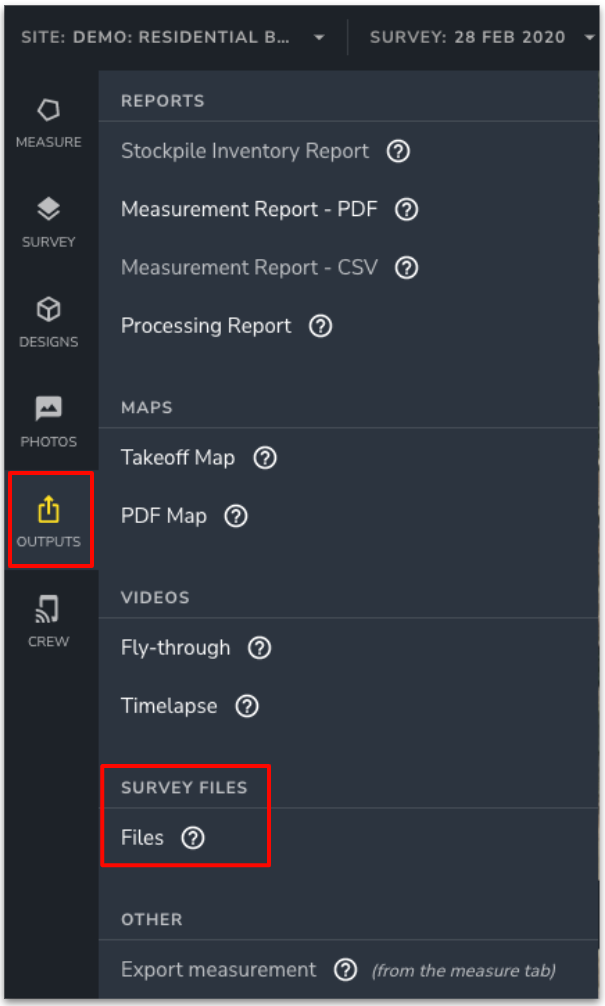Click the Files help question mark
Image resolution: width=605 pixels, height=1006 pixels.
pos(192,838)
